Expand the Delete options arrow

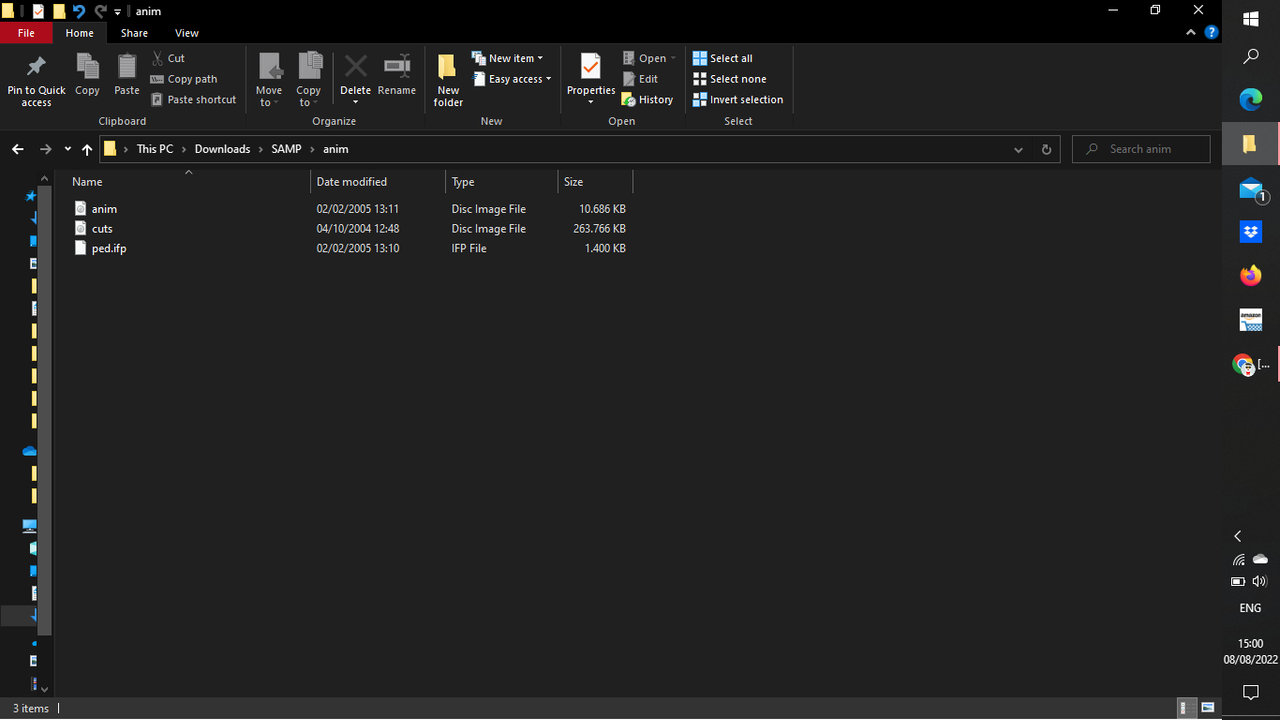pyautogui.click(x=355, y=102)
